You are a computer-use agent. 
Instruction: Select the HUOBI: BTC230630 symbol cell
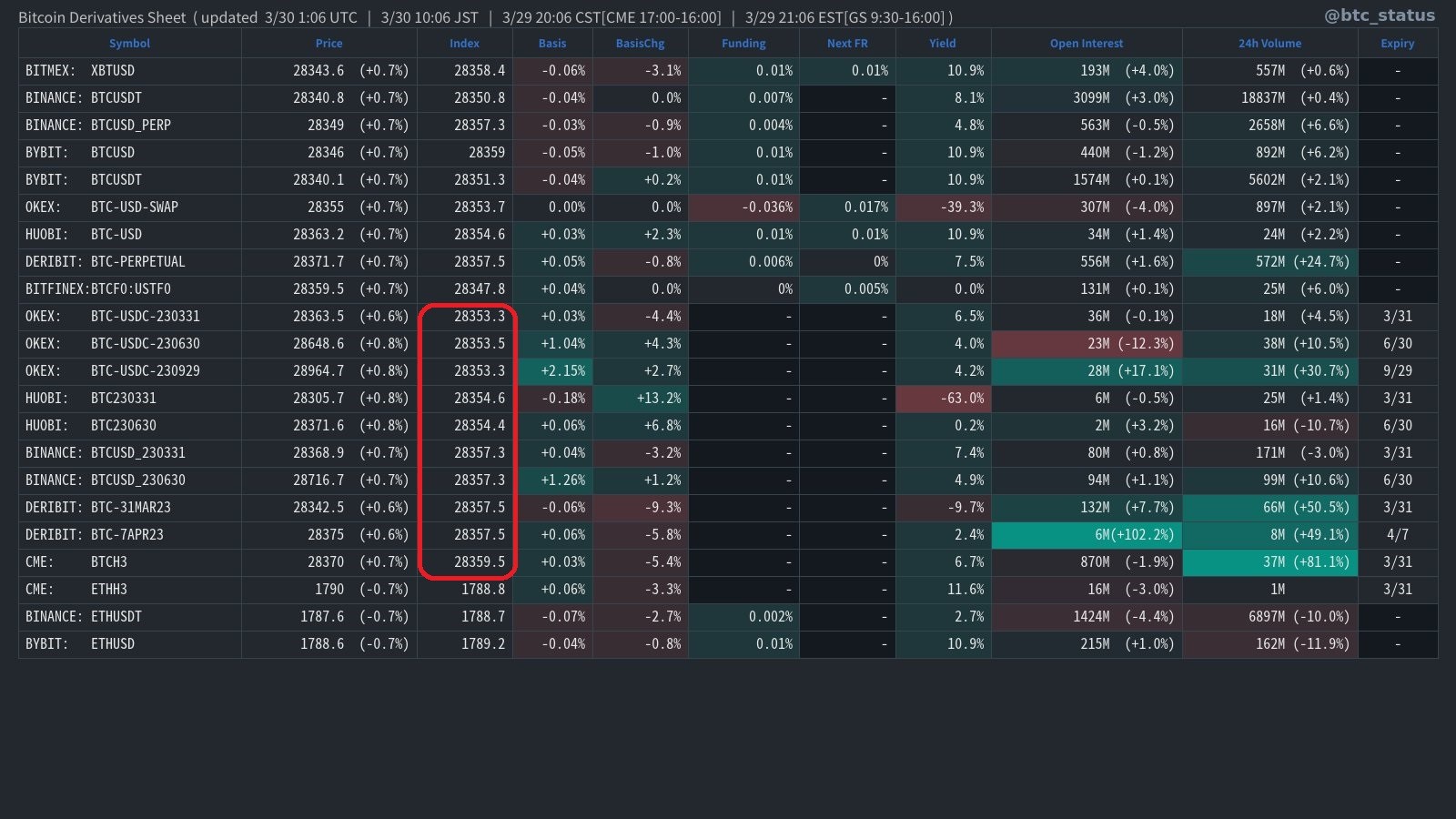(130, 426)
